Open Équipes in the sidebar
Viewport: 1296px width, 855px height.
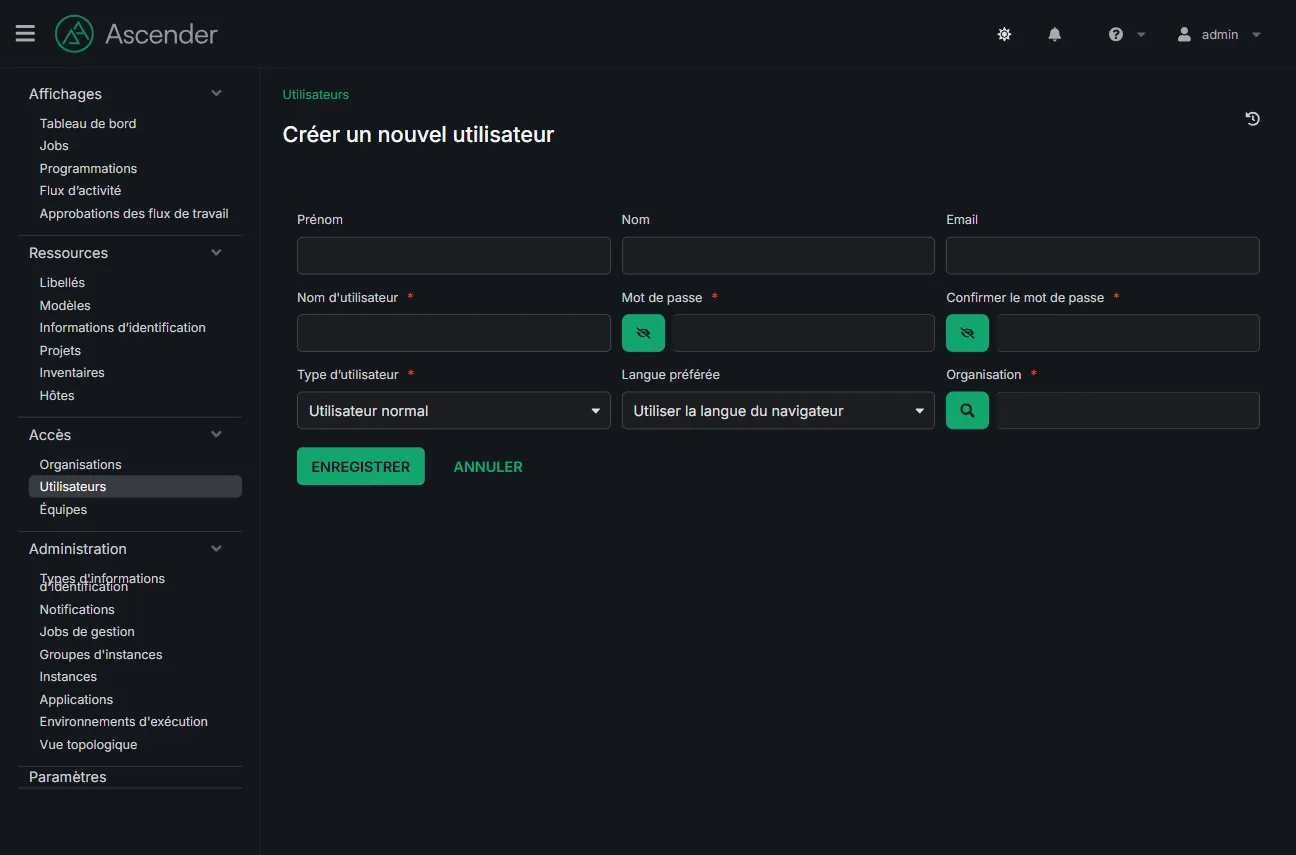coord(63,509)
